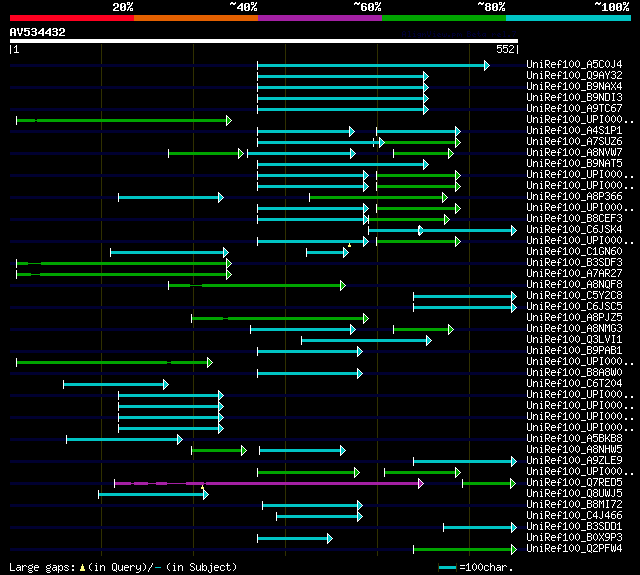Select the UniRef100_B3SDD1 label

click(x=574, y=527)
